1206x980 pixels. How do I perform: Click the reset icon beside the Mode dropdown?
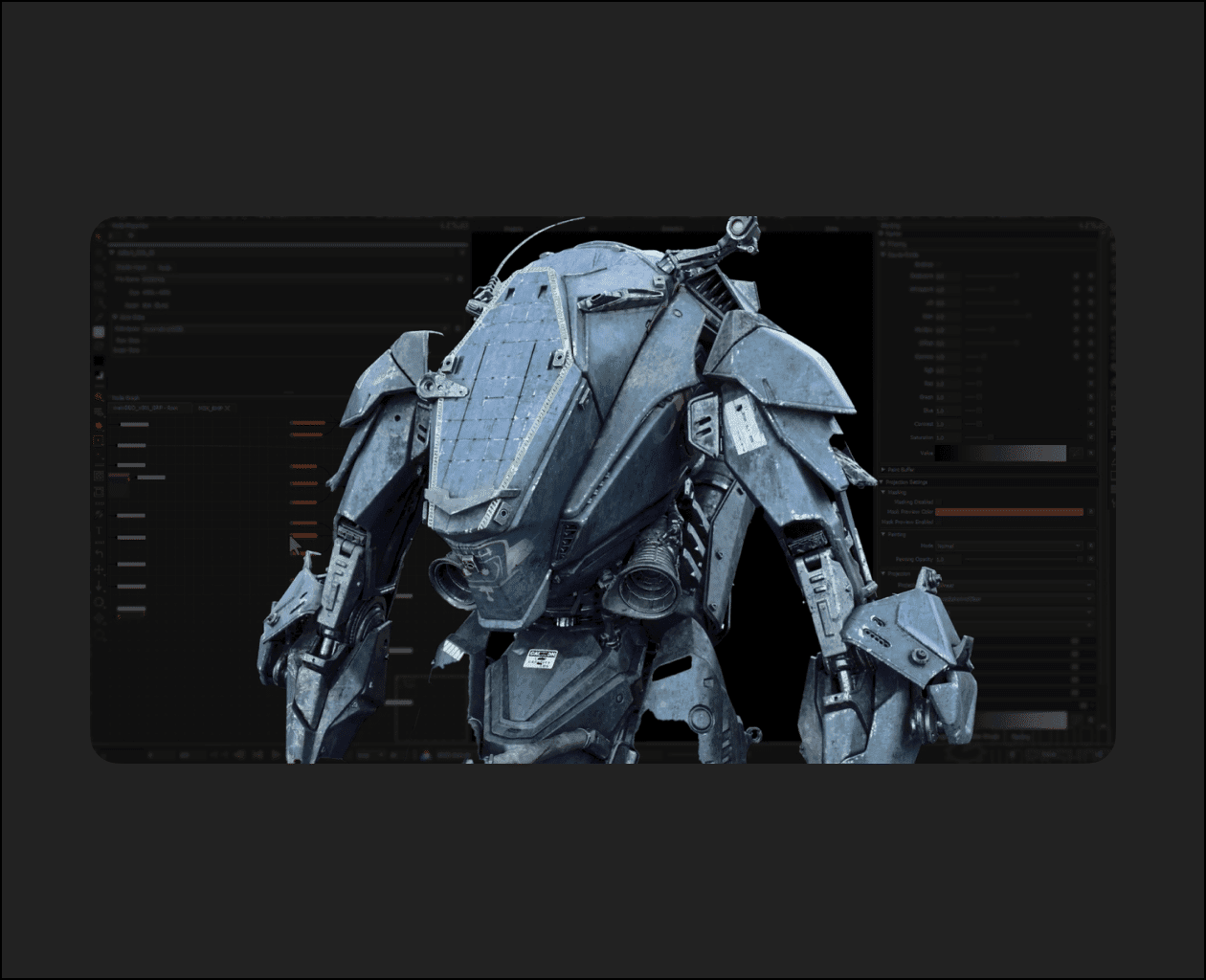[x=1090, y=546]
